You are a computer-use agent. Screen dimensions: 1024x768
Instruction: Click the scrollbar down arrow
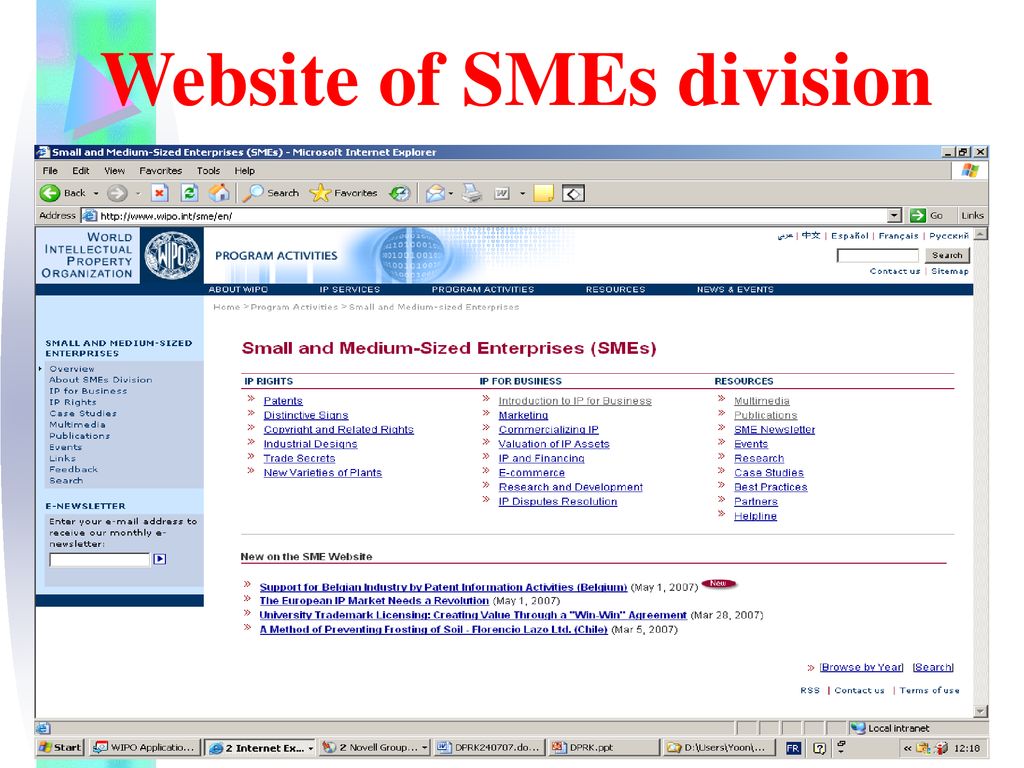980,711
